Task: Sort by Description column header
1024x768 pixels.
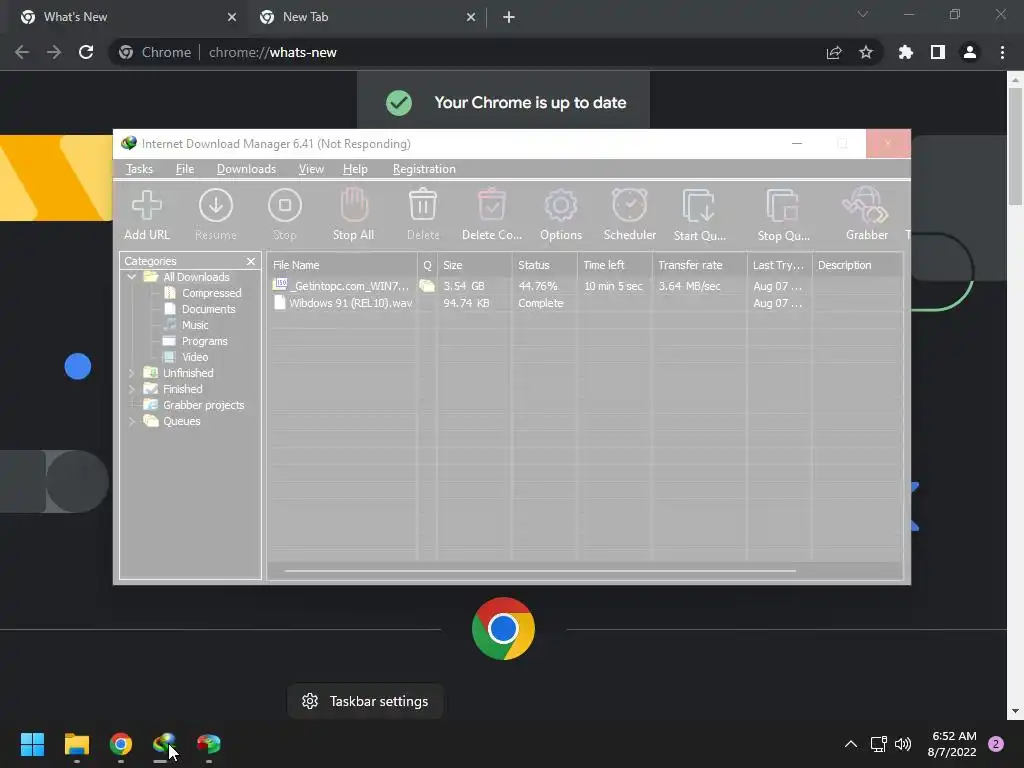Action: (x=857, y=265)
